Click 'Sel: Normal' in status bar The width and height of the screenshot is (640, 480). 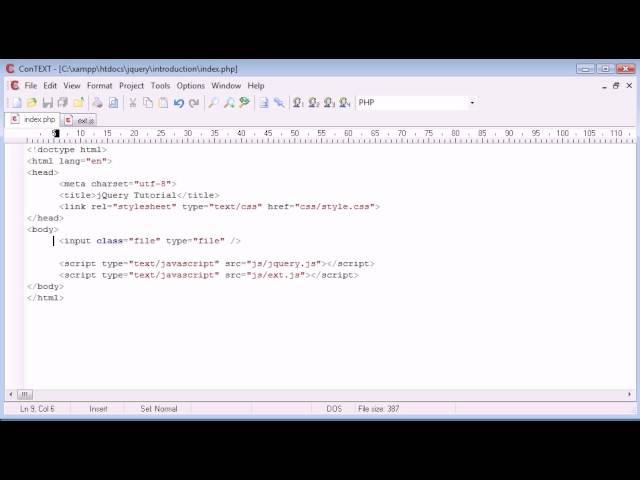159,409
